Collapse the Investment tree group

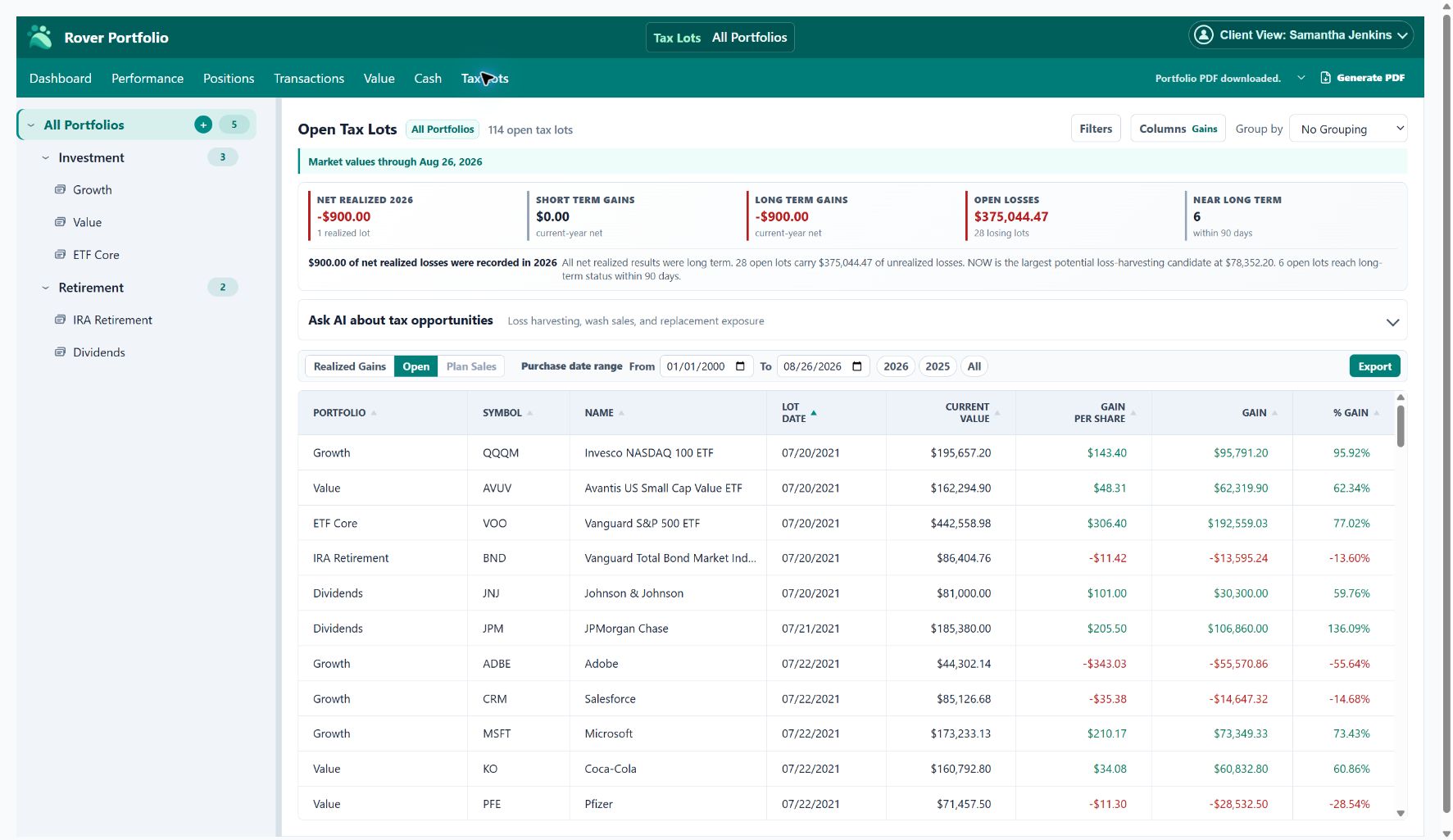point(46,157)
